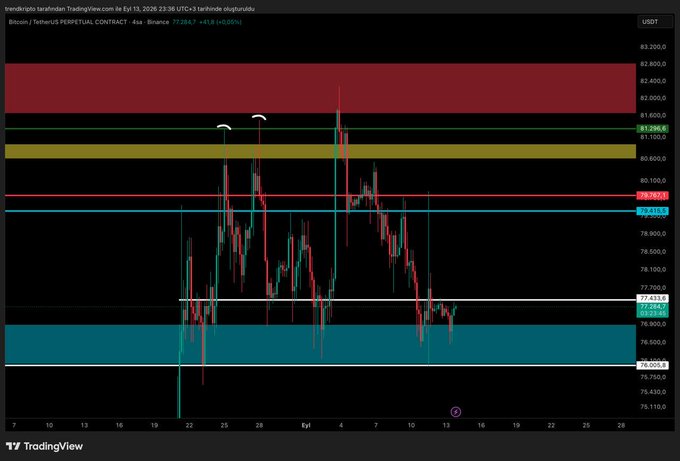The width and height of the screenshot is (680, 461).
Task: Click the Eyl month label on time axis
Action: 306,425
